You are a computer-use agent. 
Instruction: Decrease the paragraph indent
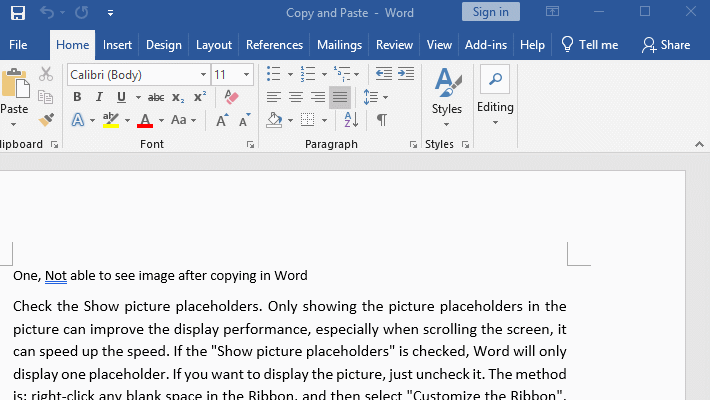coord(384,74)
